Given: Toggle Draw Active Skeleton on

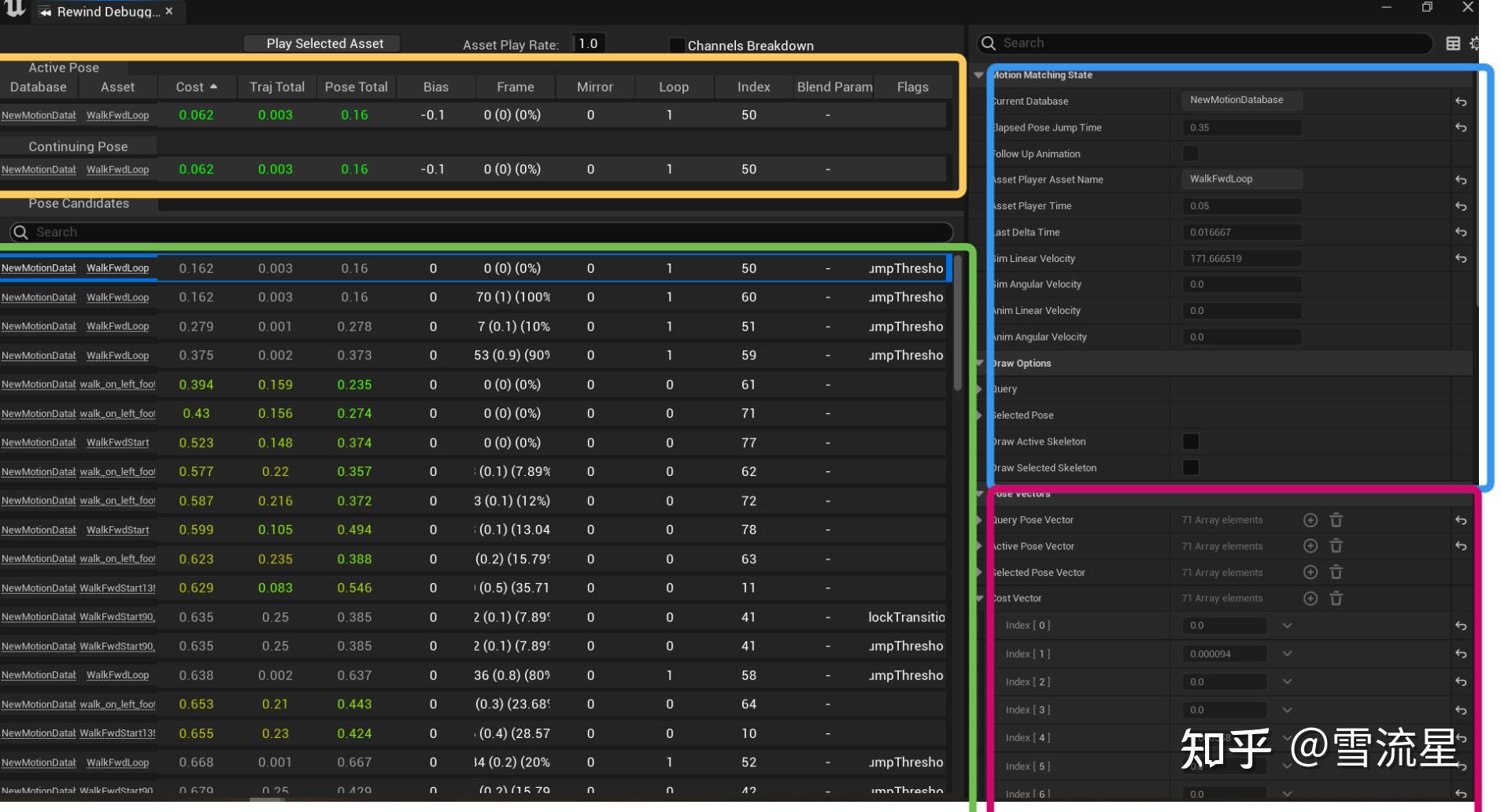Looking at the screenshot, I should (1189, 441).
